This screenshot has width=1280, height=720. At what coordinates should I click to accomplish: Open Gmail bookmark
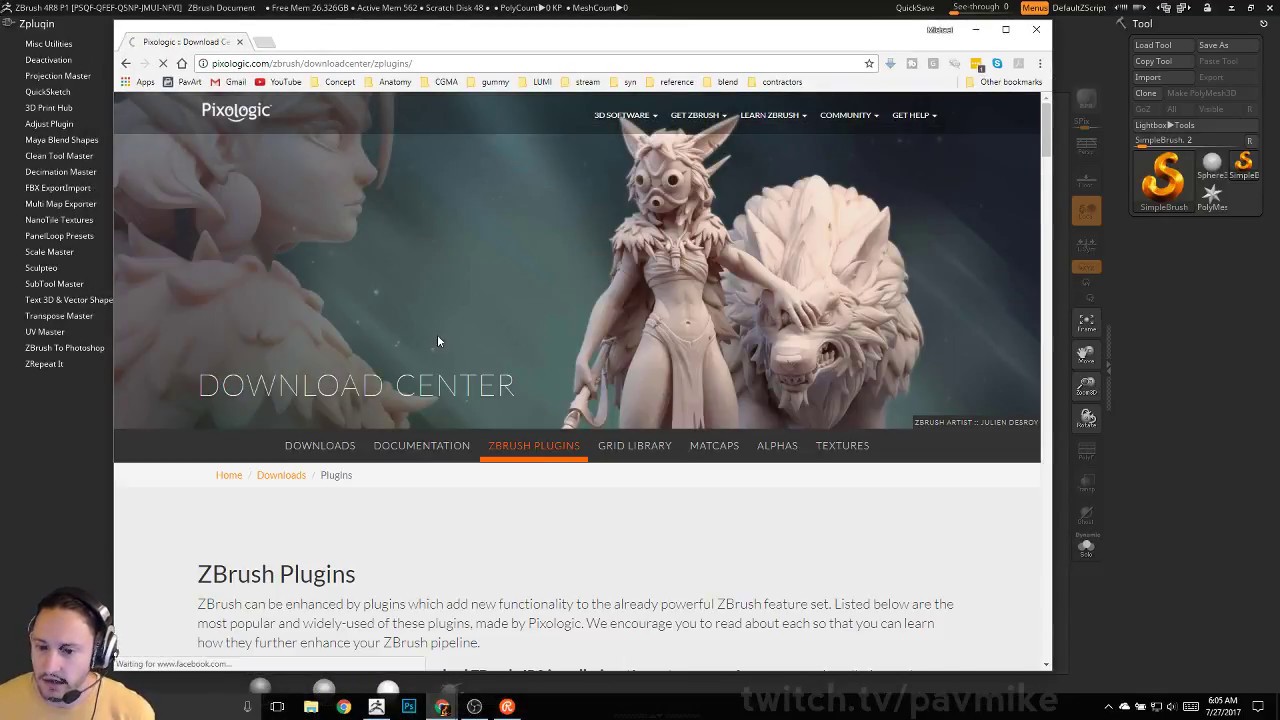[x=228, y=82]
